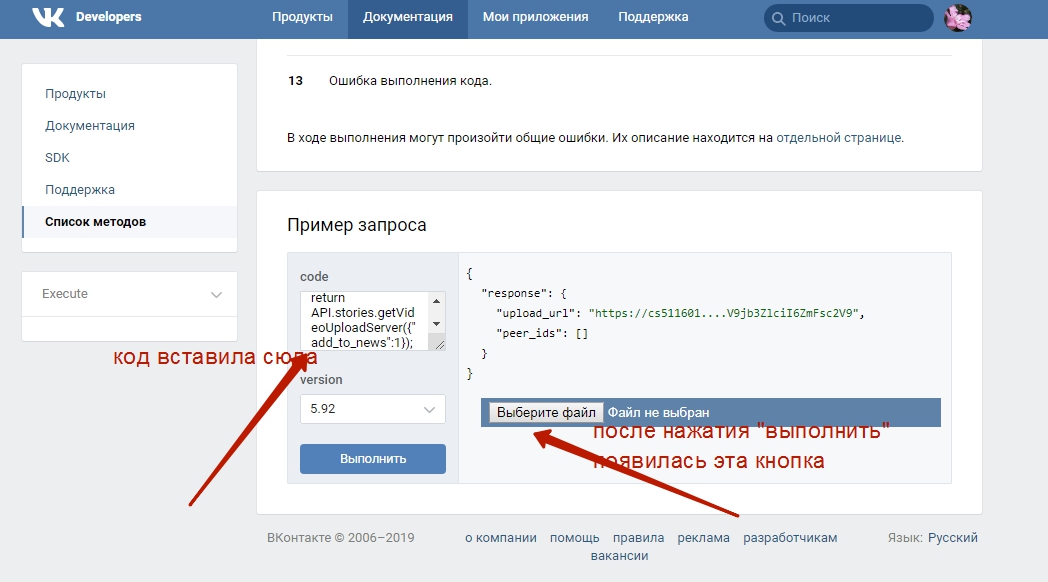Change language via Русский link
The width and height of the screenshot is (1048, 582).
[x=953, y=538]
